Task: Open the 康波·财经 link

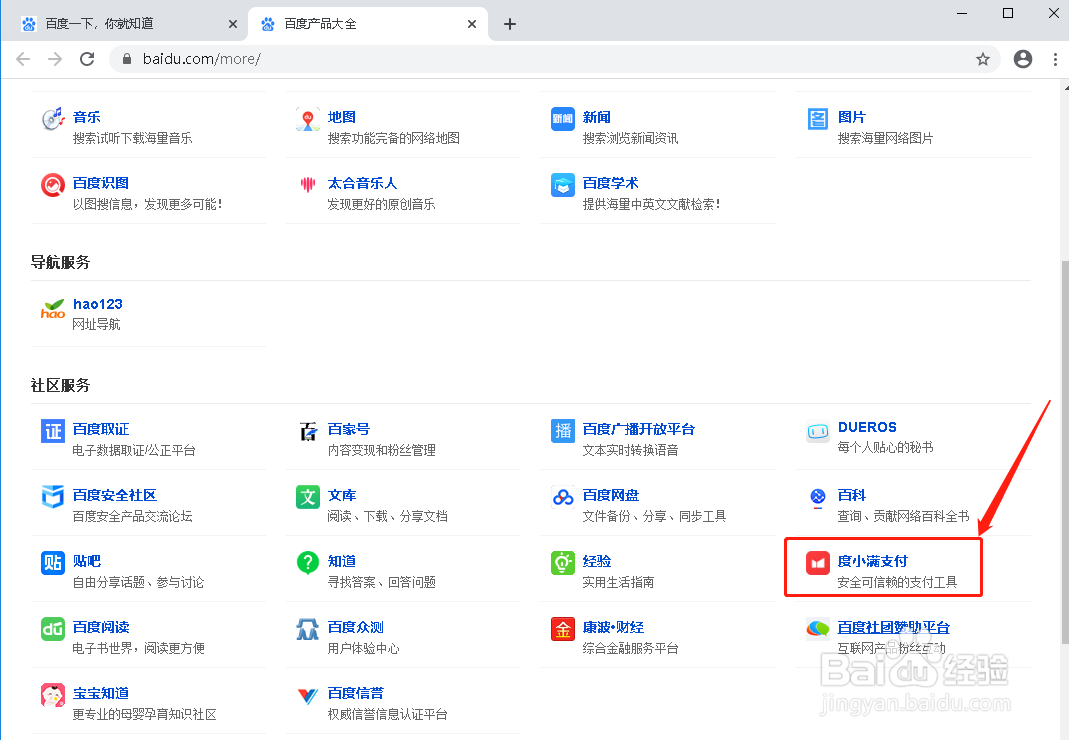Action: (613, 627)
